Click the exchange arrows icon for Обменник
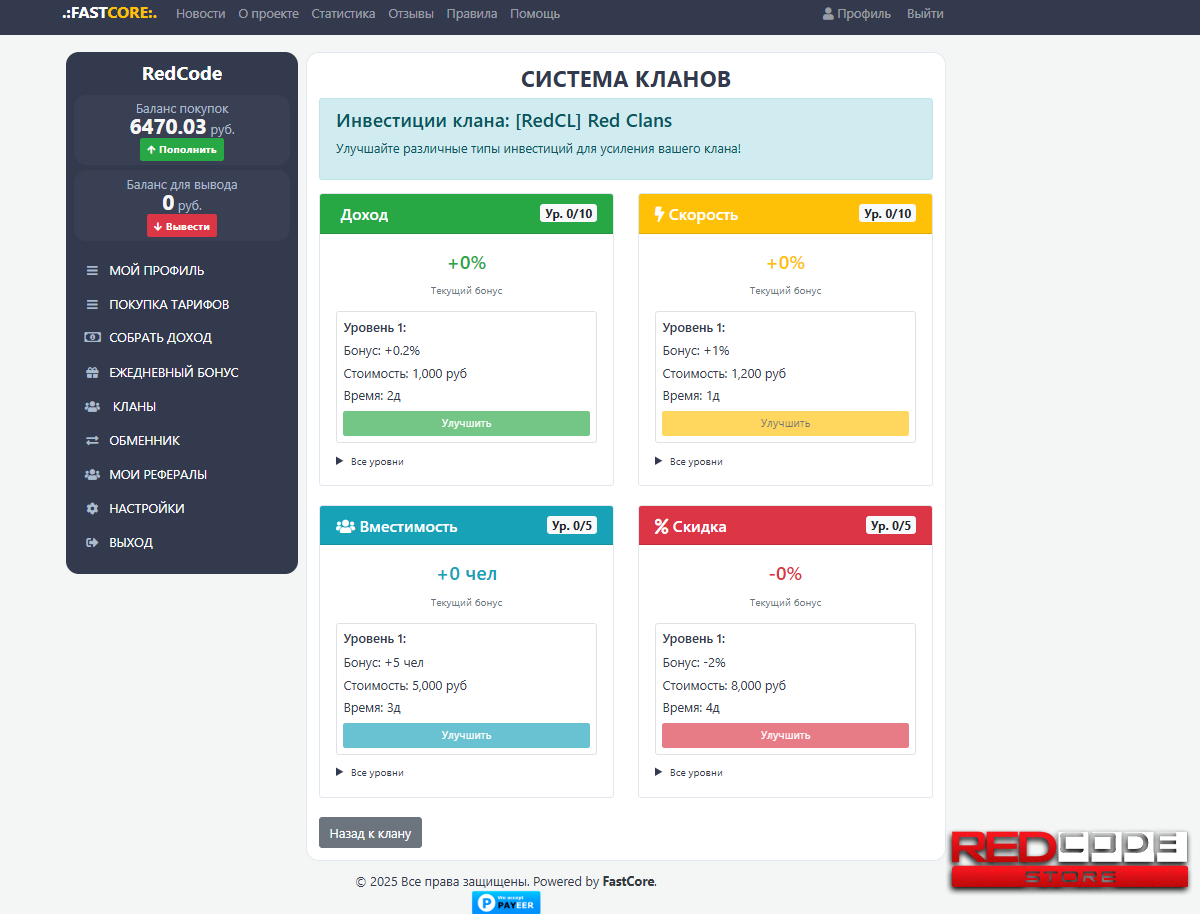 pyautogui.click(x=92, y=441)
